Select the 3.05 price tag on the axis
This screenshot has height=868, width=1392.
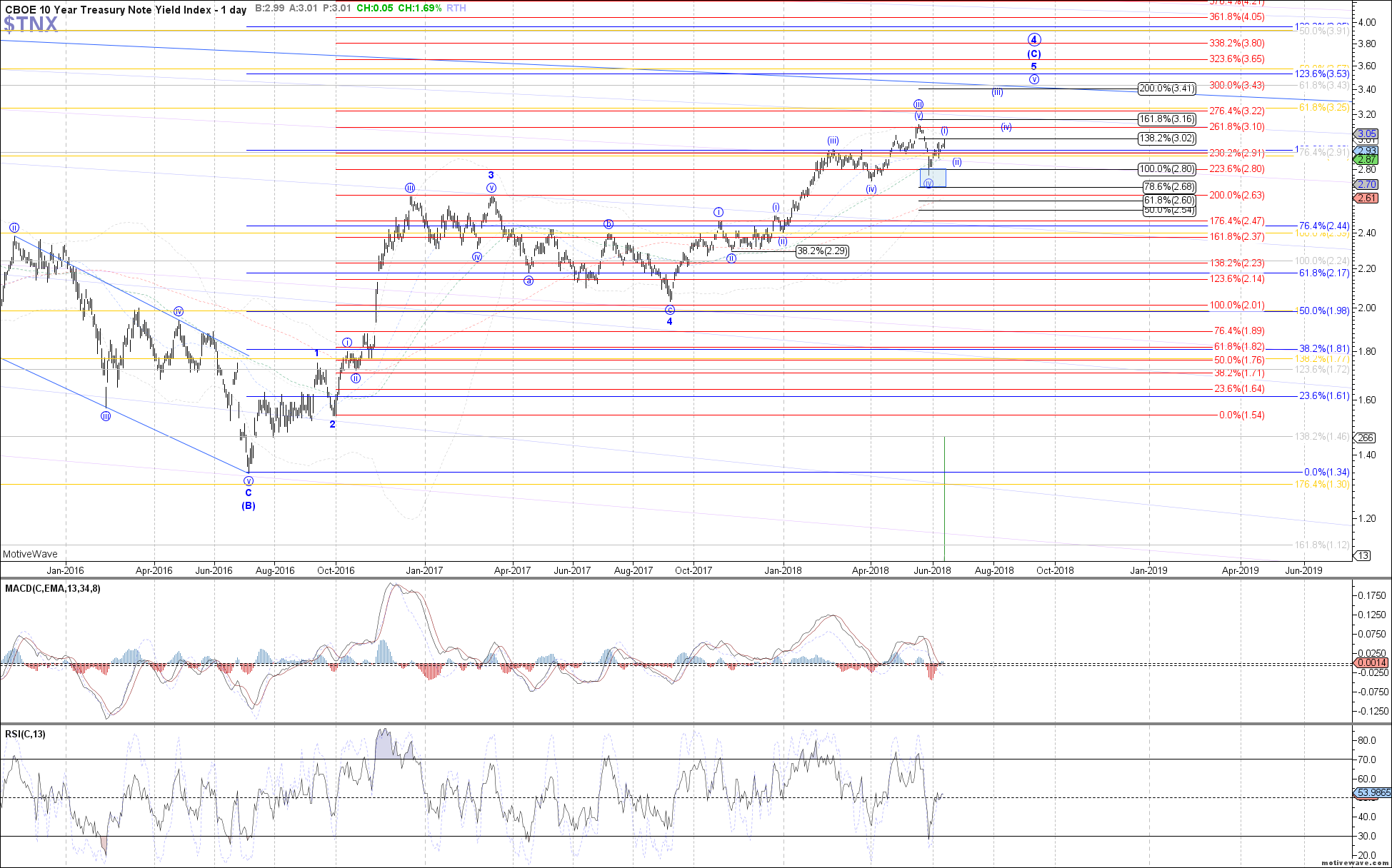tap(1367, 133)
